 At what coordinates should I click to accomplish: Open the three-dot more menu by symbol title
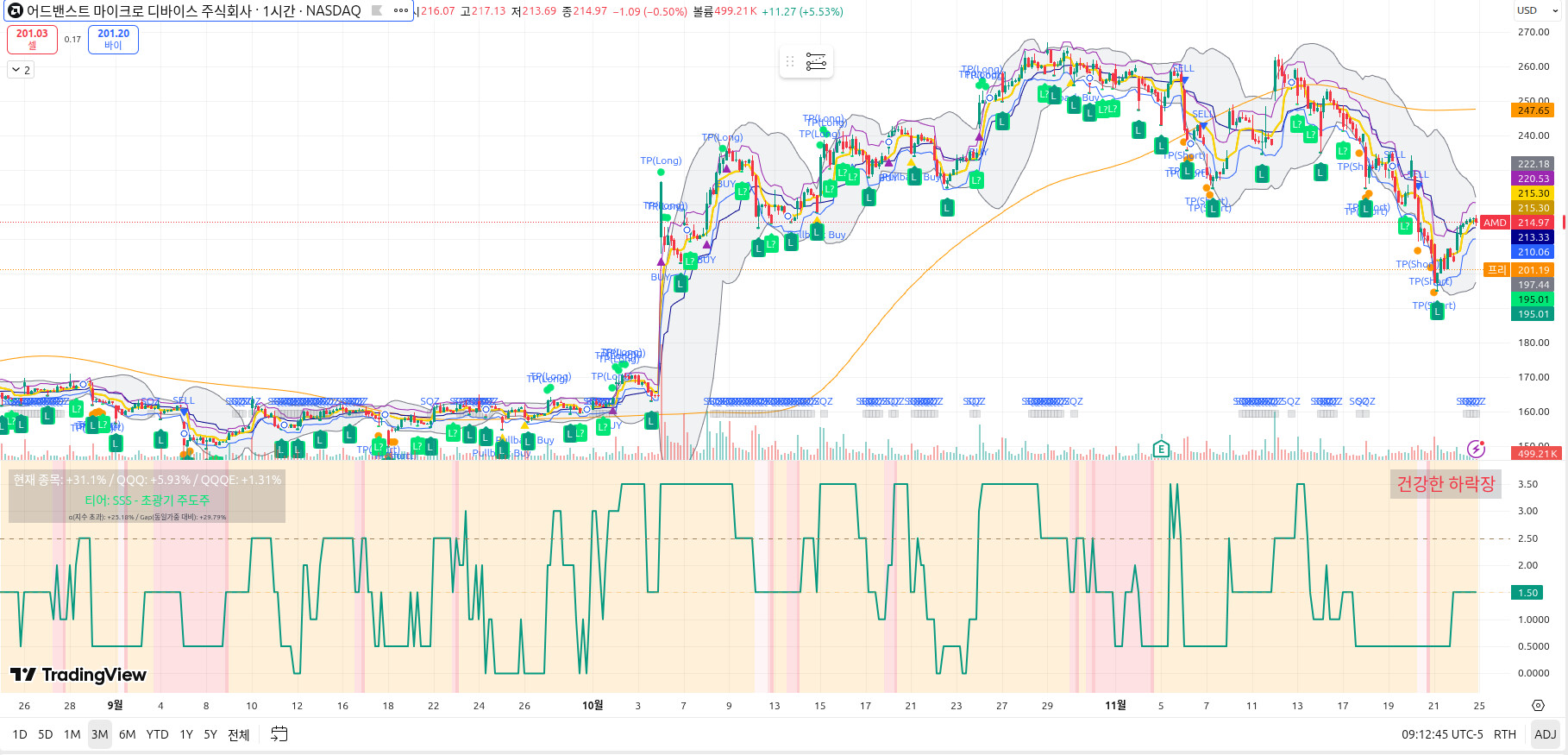(x=401, y=11)
